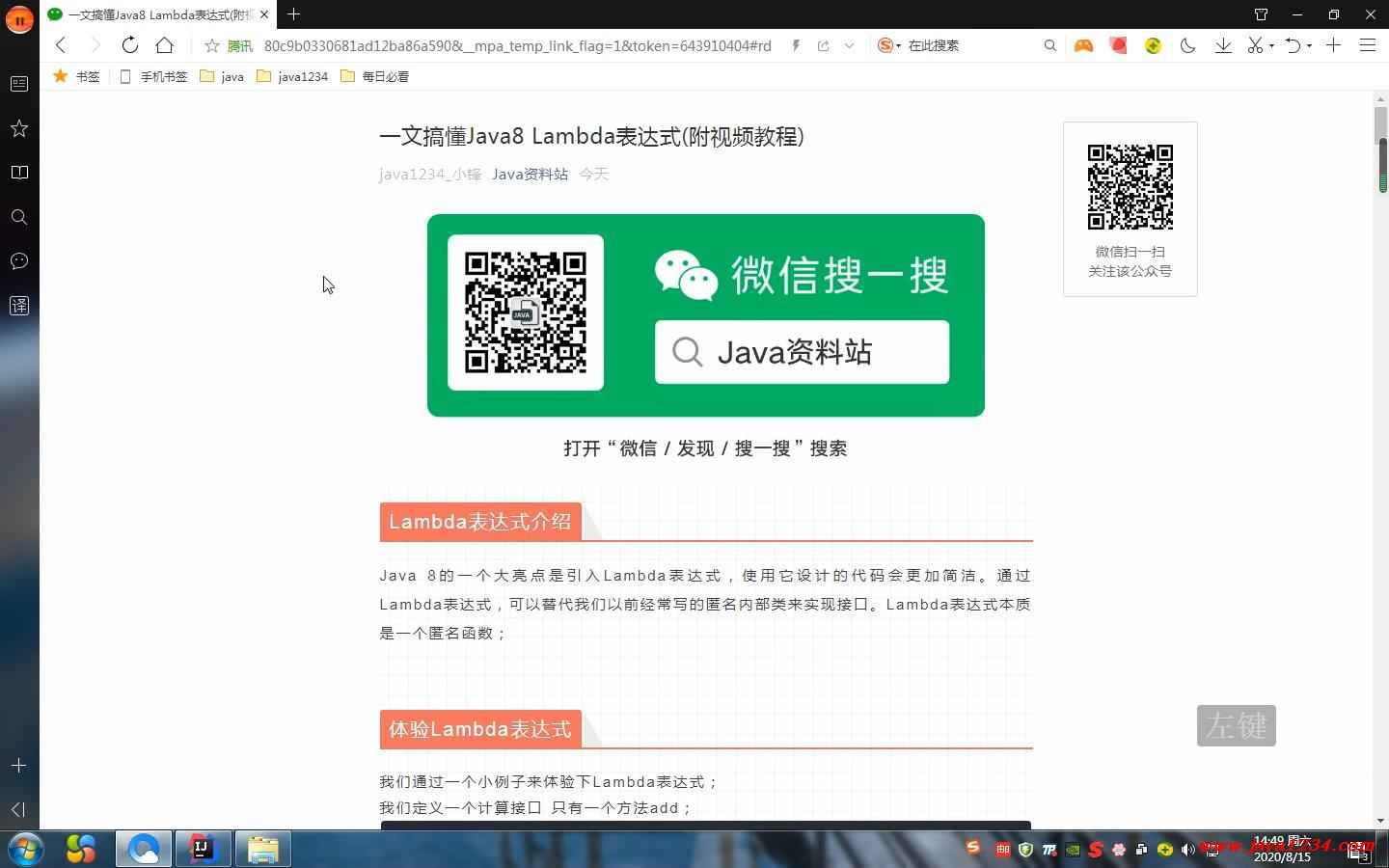
Task: Expand the screenshot tool dropdown arrow
Action: [1271, 45]
